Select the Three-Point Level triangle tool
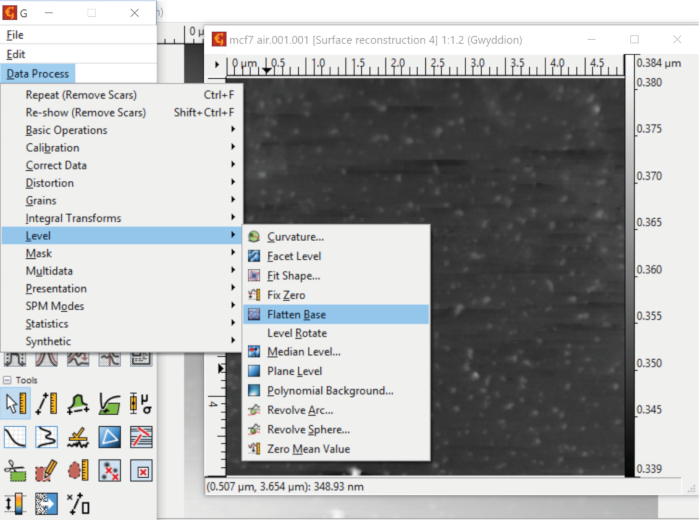Image resolution: width=700 pixels, height=520 pixels. pyautogui.click(x=109, y=436)
